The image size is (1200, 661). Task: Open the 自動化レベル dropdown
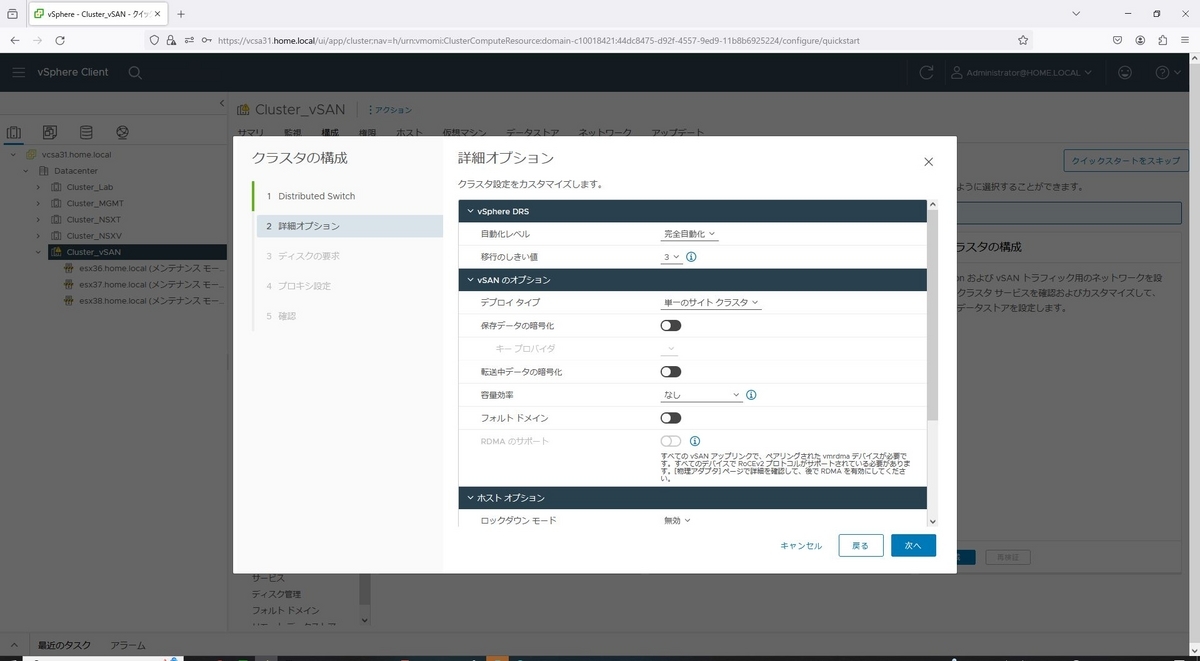point(690,234)
